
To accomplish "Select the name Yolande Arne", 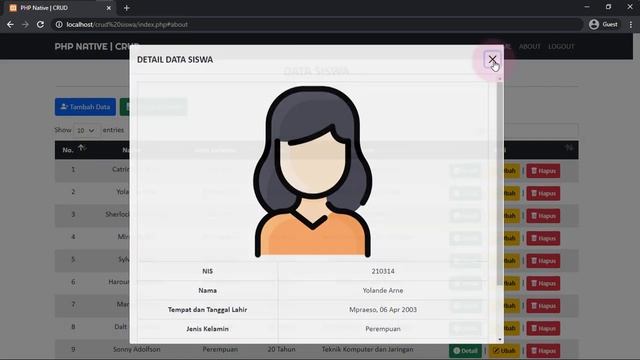I will tap(383, 291).
